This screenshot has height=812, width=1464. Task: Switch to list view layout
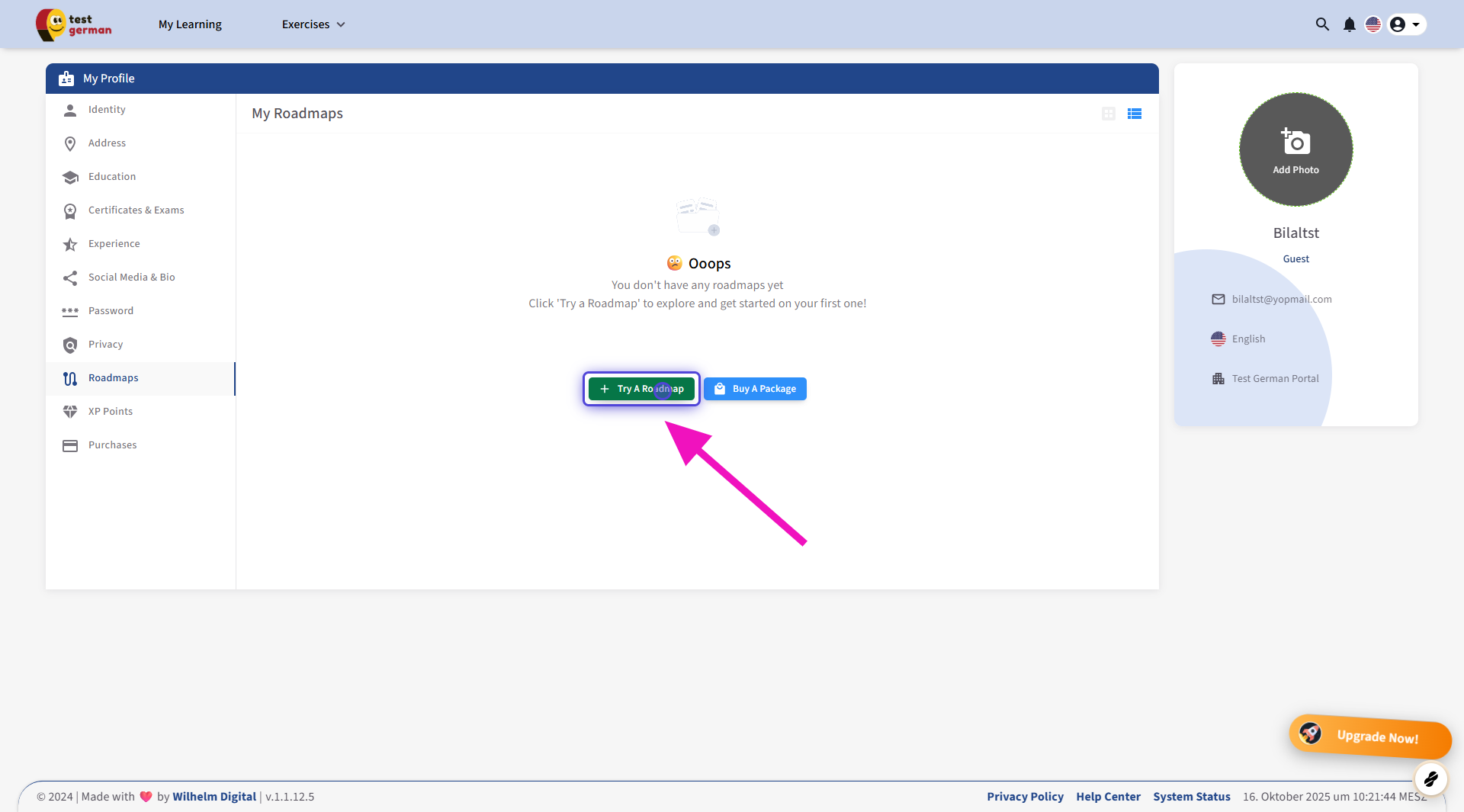[1135, 114]
